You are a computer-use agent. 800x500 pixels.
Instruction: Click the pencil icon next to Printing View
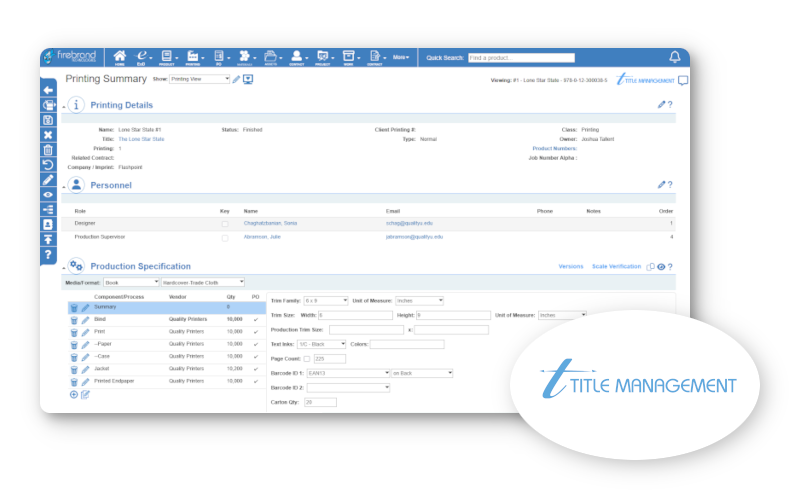coord(236,79)
